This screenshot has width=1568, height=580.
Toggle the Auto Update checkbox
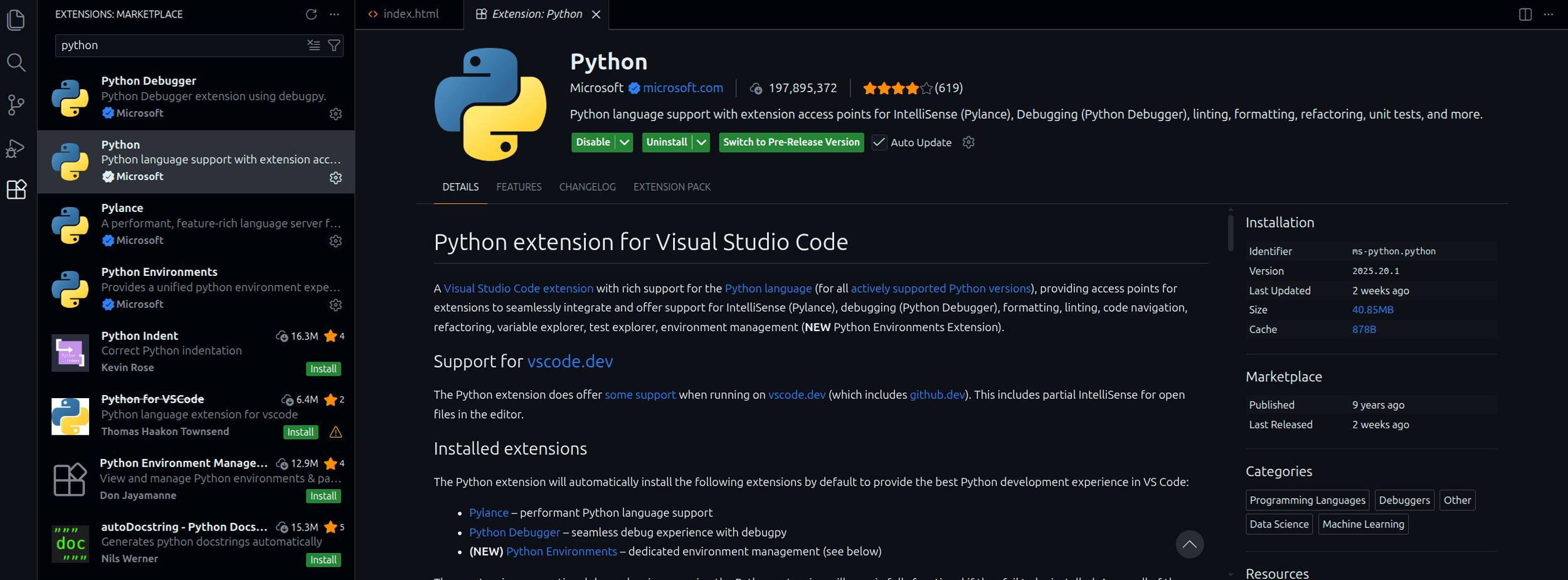point(879,142)
